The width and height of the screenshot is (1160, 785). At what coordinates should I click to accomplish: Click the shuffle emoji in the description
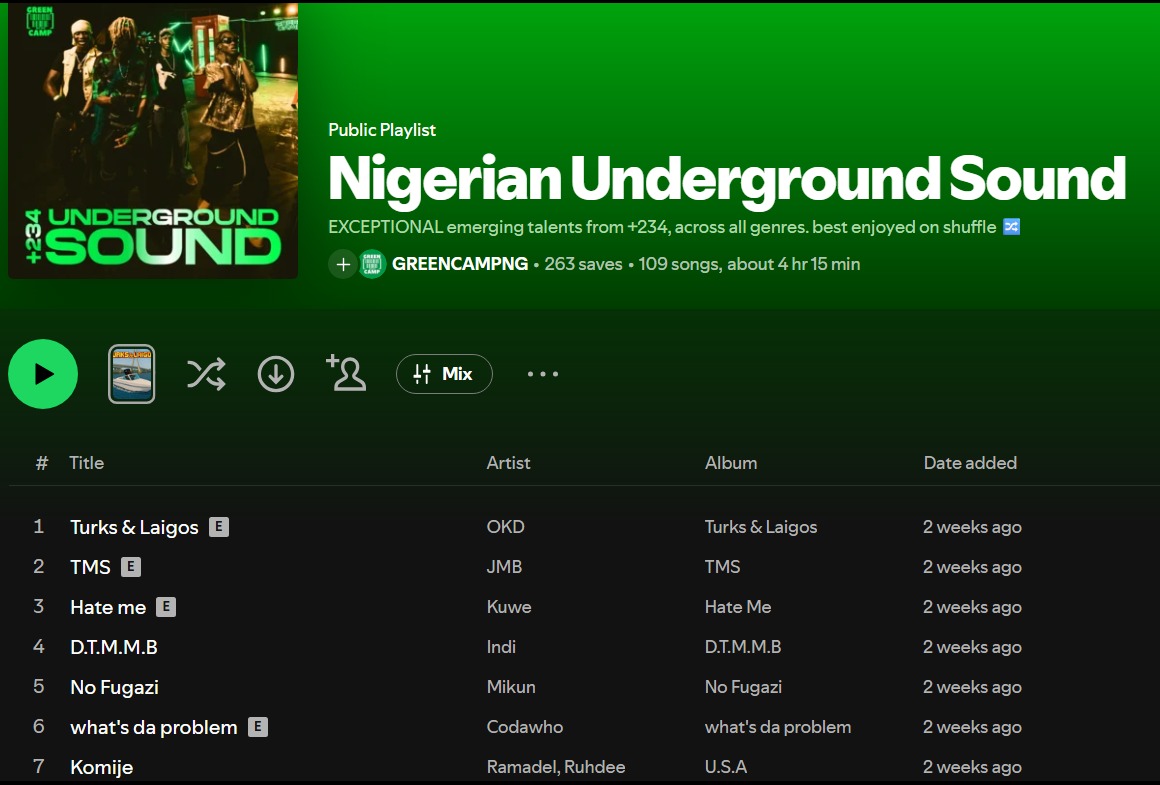tap(1011, 226)
